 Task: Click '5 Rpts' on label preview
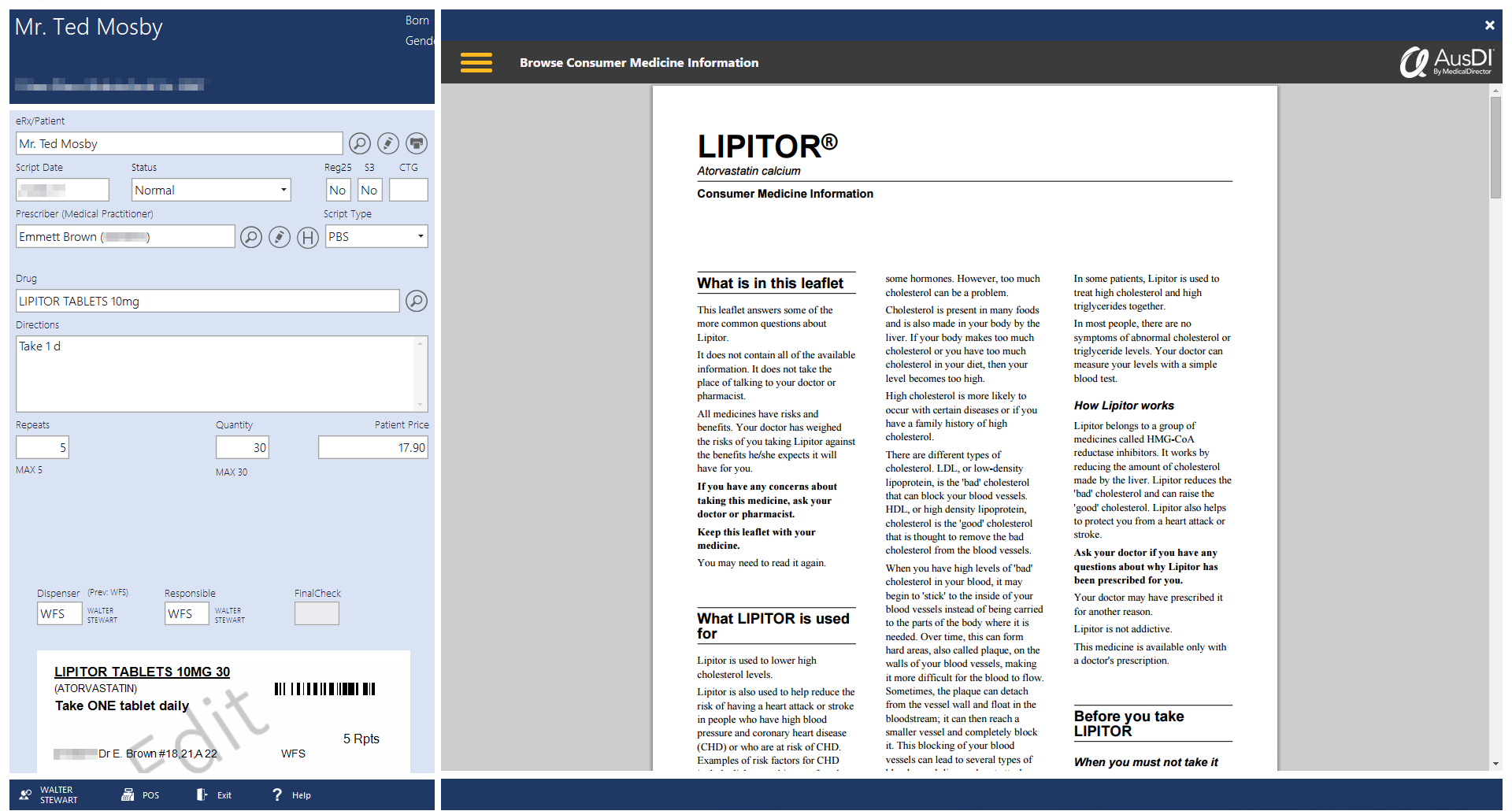pos(361,739)
